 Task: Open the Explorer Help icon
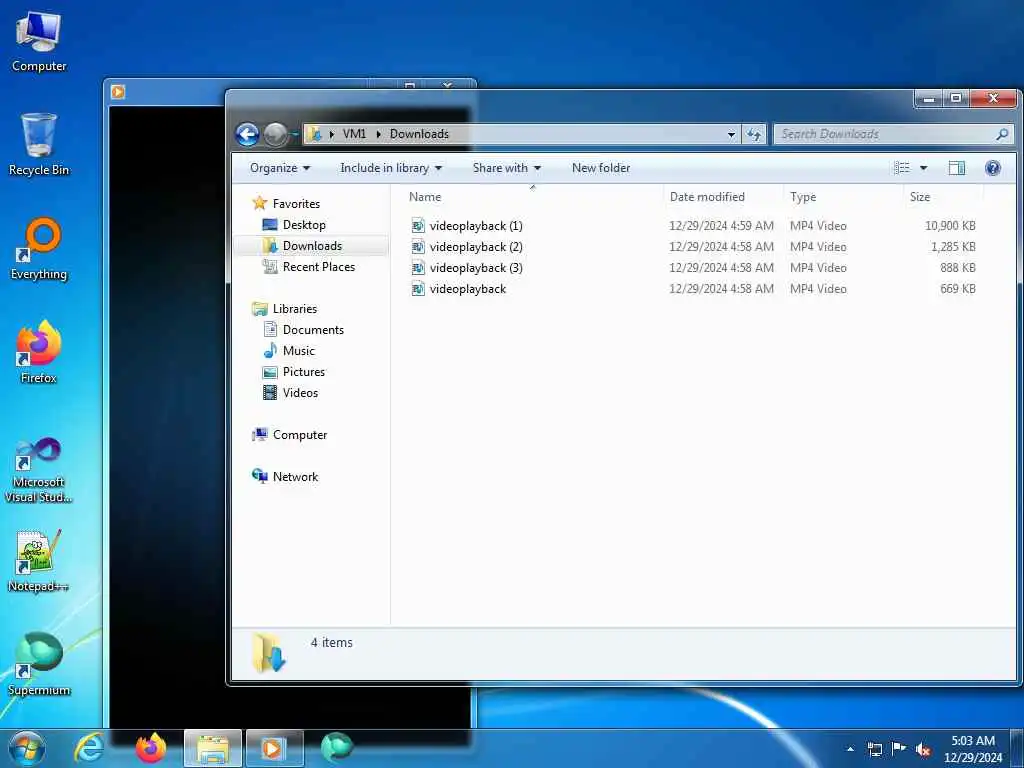993,168
